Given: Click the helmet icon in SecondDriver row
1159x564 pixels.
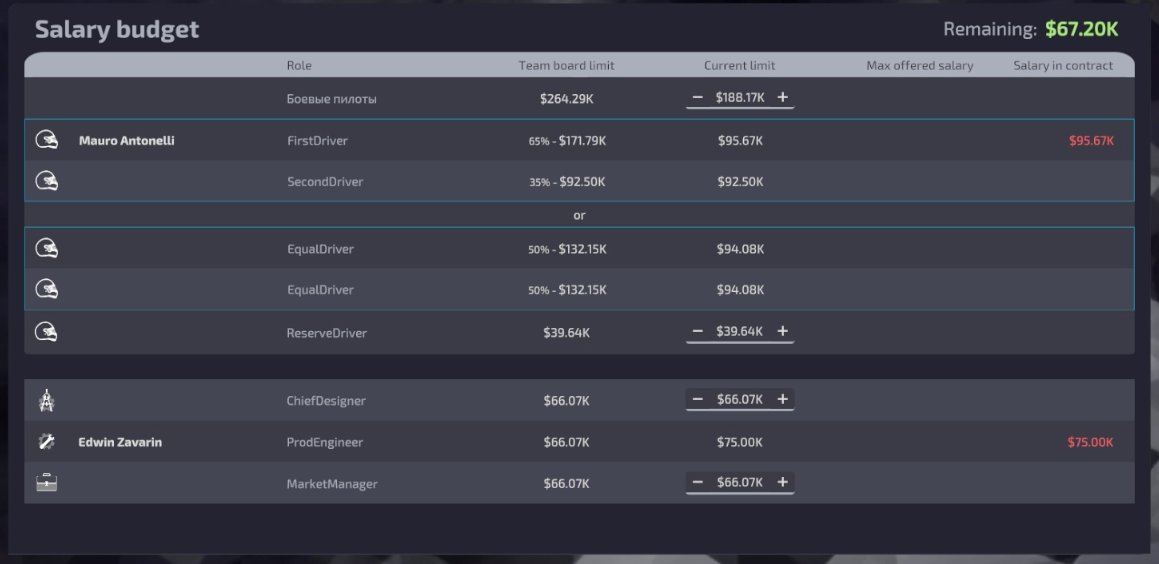Looking at the screenshot, I should pos(47,181).
